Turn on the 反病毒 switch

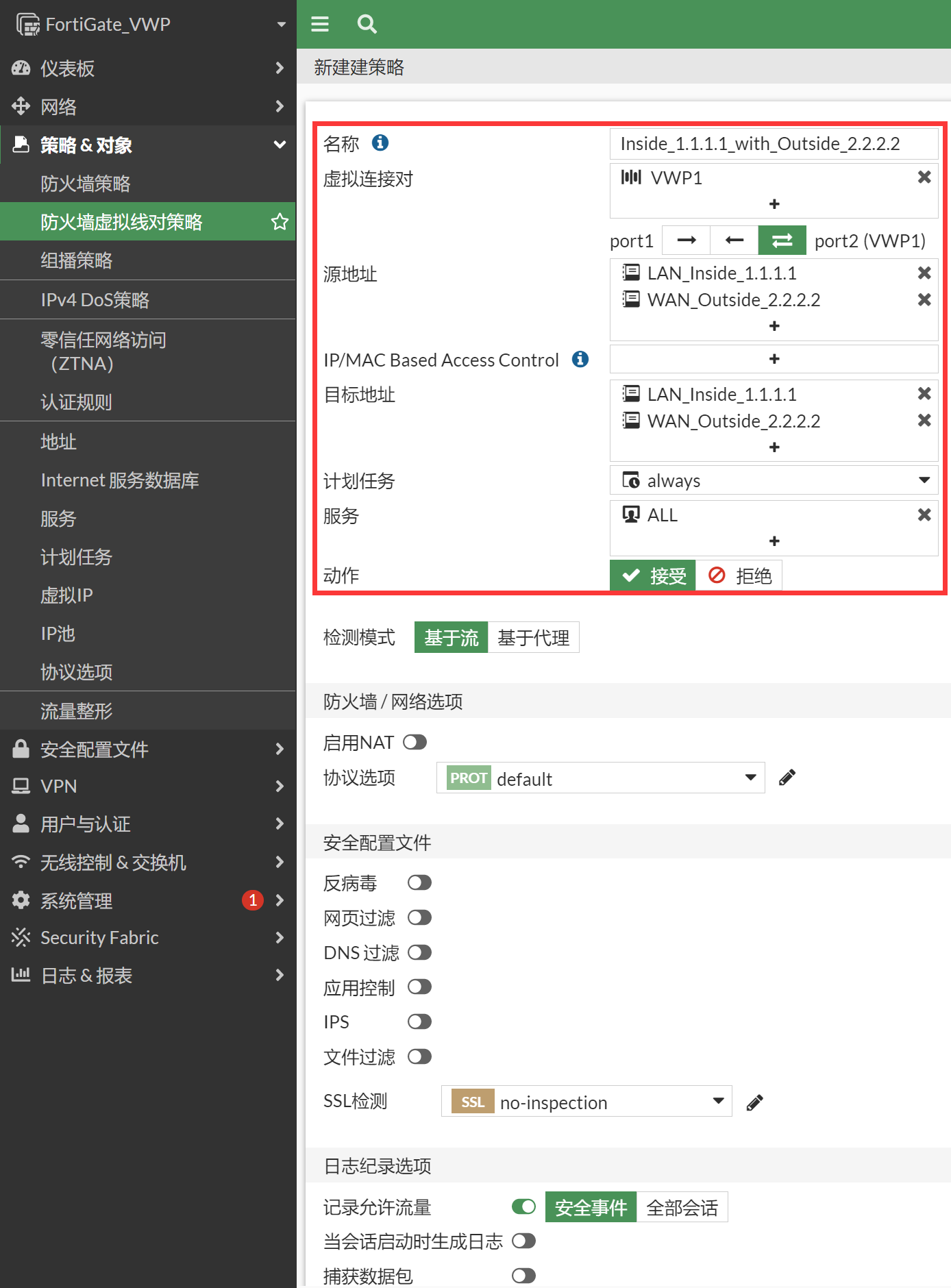(419, 883)
